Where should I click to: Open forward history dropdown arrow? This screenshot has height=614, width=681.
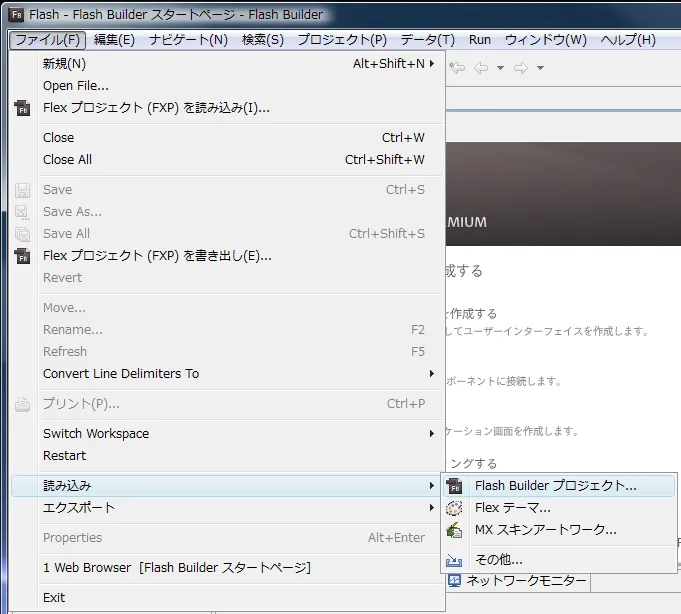pos(540,68)
